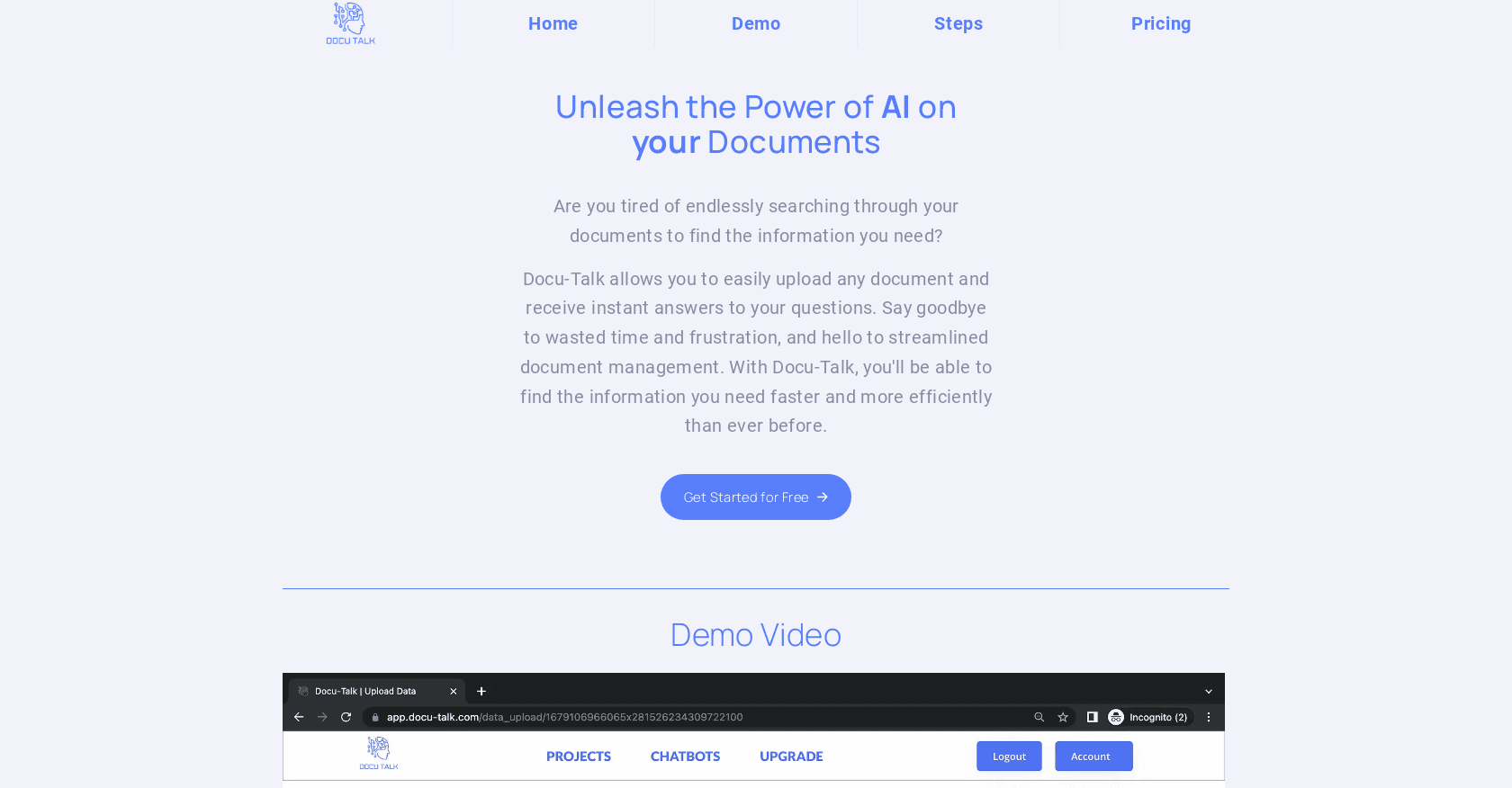Open the Pricing navigation link
Screen dimensions: 1512x788
[1161, 23]
